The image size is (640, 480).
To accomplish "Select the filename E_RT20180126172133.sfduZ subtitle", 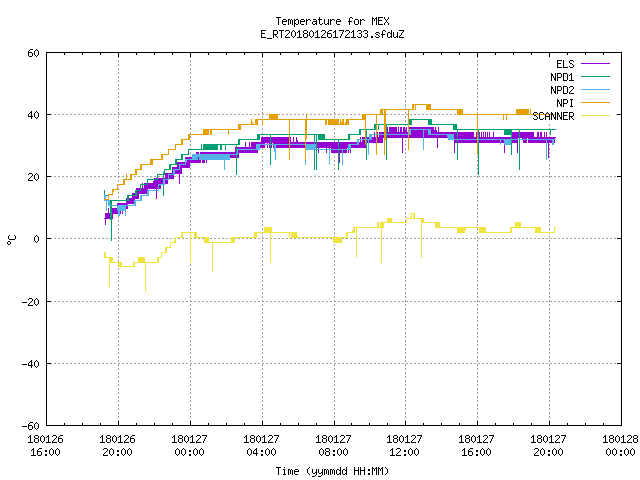I will [x=332, y=34].
